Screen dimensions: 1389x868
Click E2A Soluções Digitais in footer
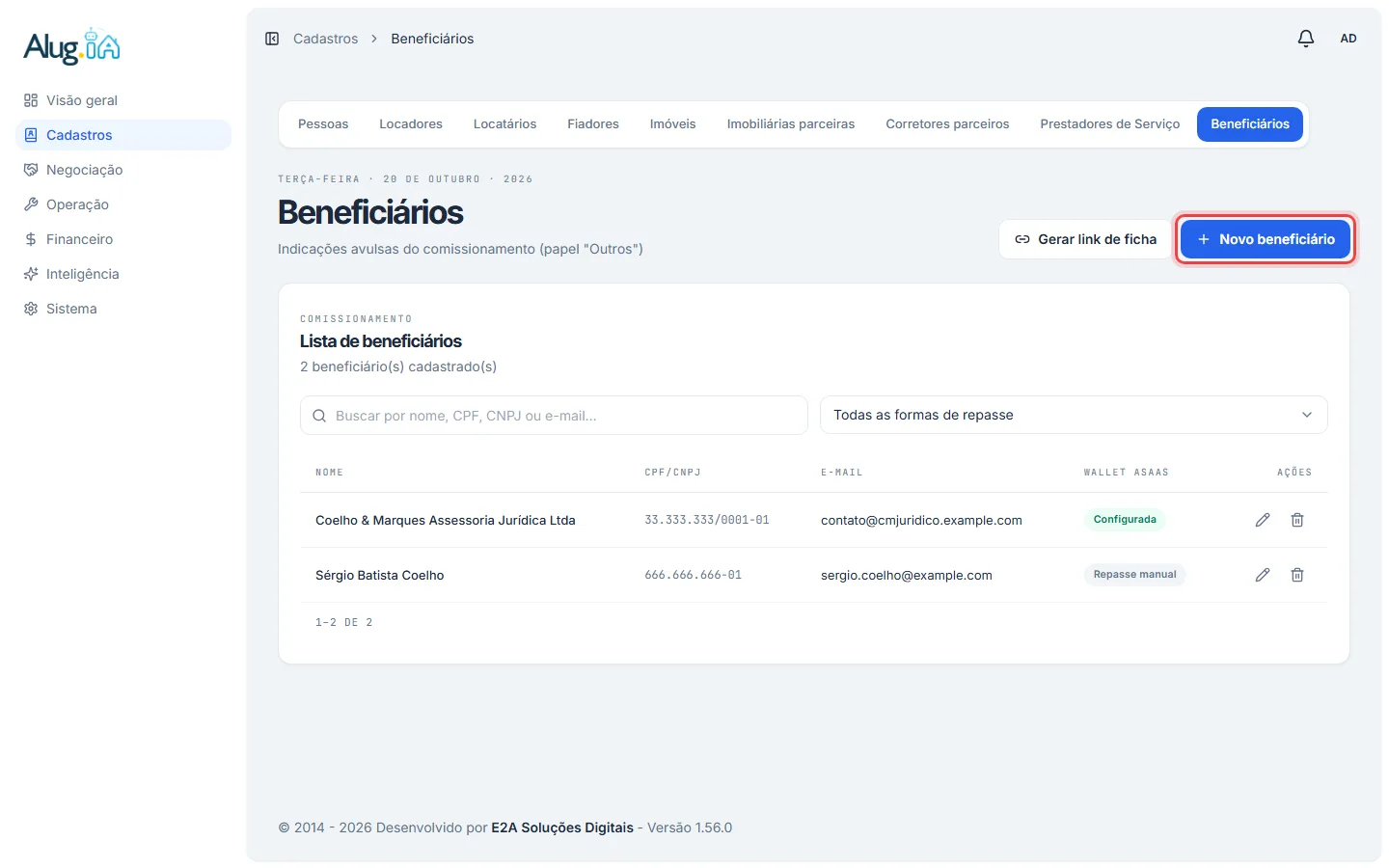(x=562, y=827)
